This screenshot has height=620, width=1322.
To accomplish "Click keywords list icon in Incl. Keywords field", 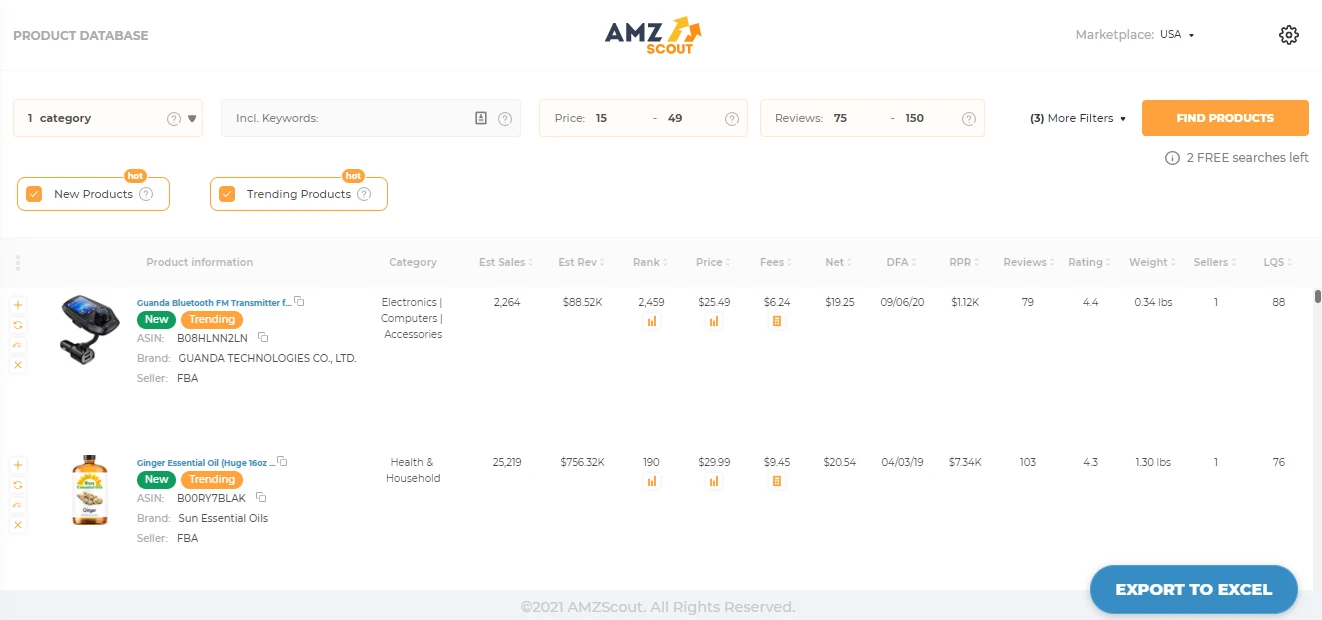I will click(x=481, y=118).
